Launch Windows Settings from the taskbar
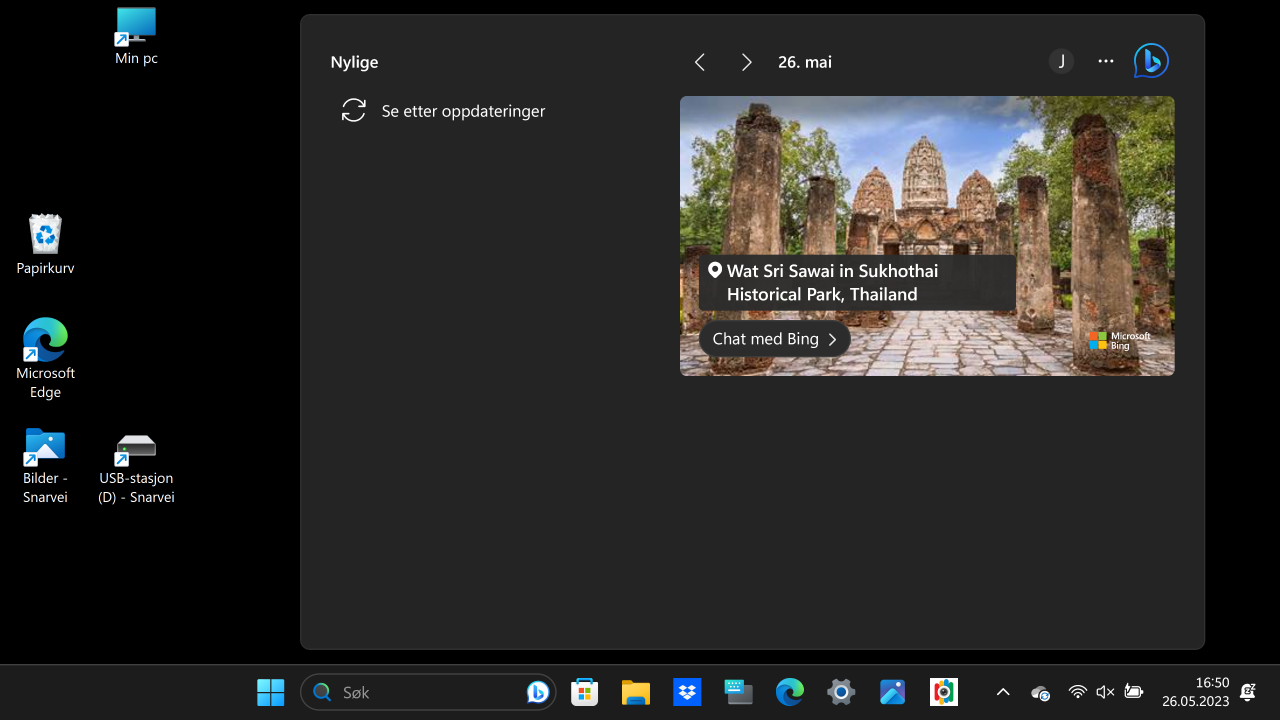The height and width of the screenshot is (720, 1280). coord(840,691)
